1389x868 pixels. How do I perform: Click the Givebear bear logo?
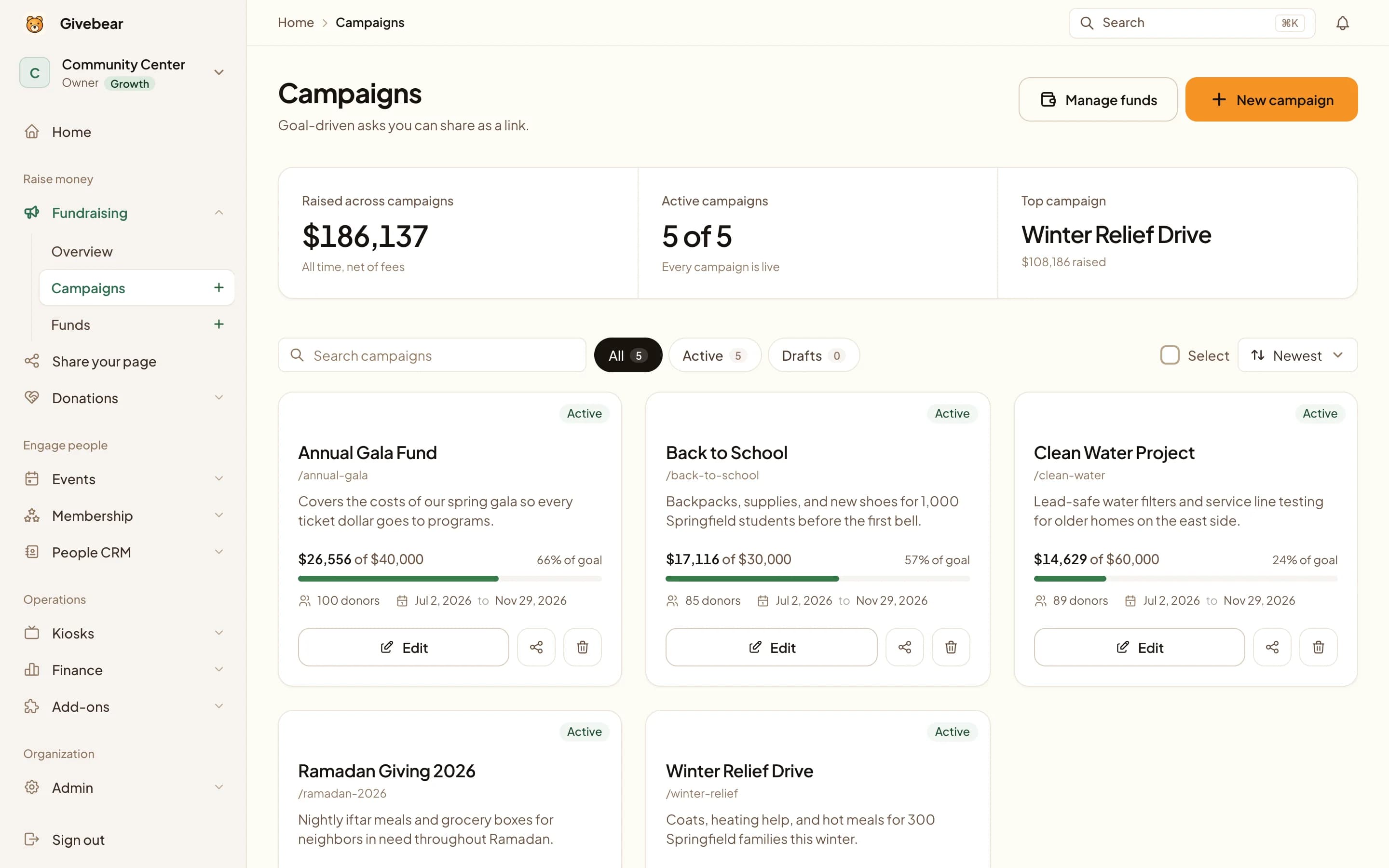pos(34,24)
